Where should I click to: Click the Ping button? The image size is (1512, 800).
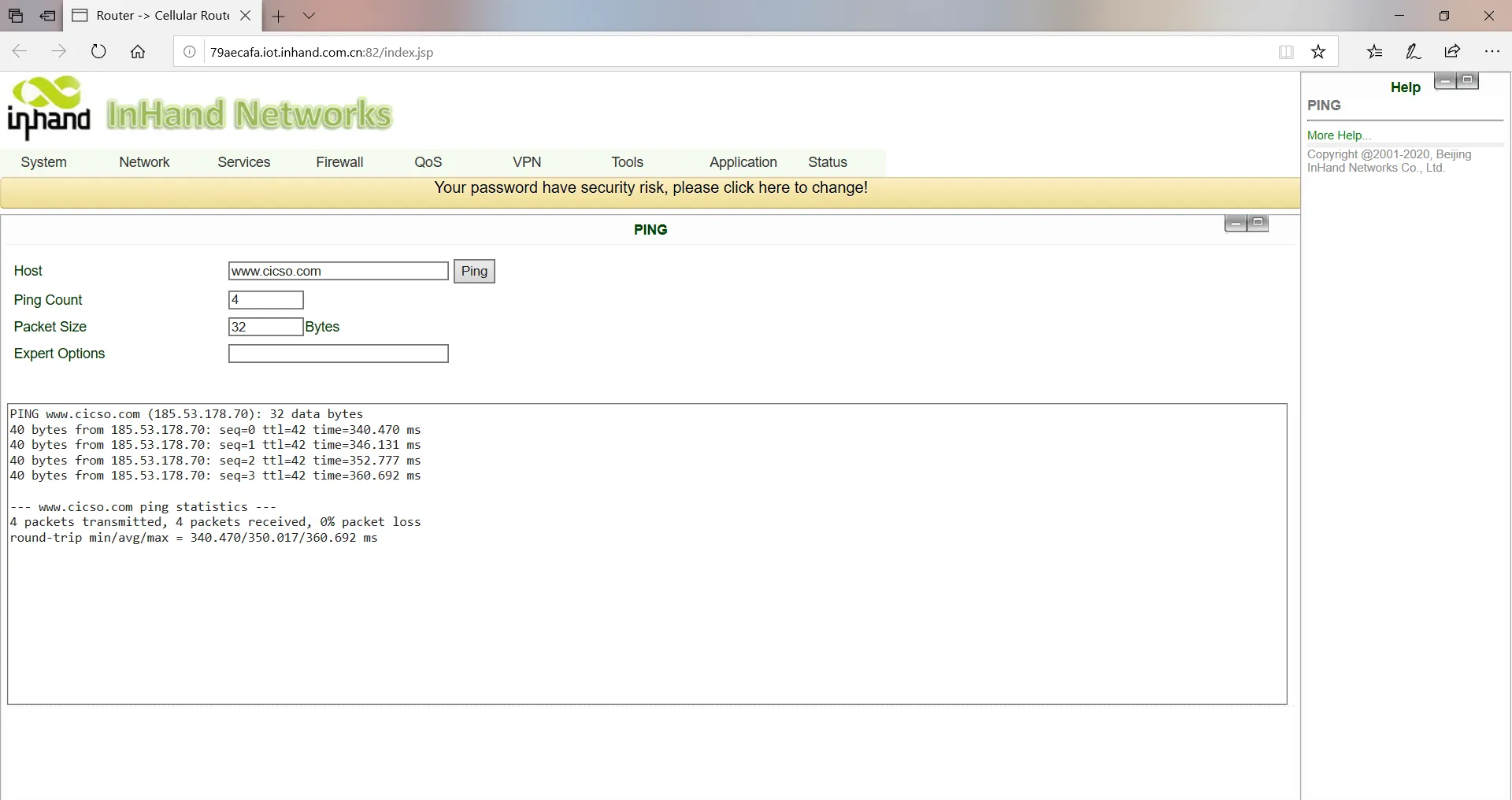click(x=474, y=271)
